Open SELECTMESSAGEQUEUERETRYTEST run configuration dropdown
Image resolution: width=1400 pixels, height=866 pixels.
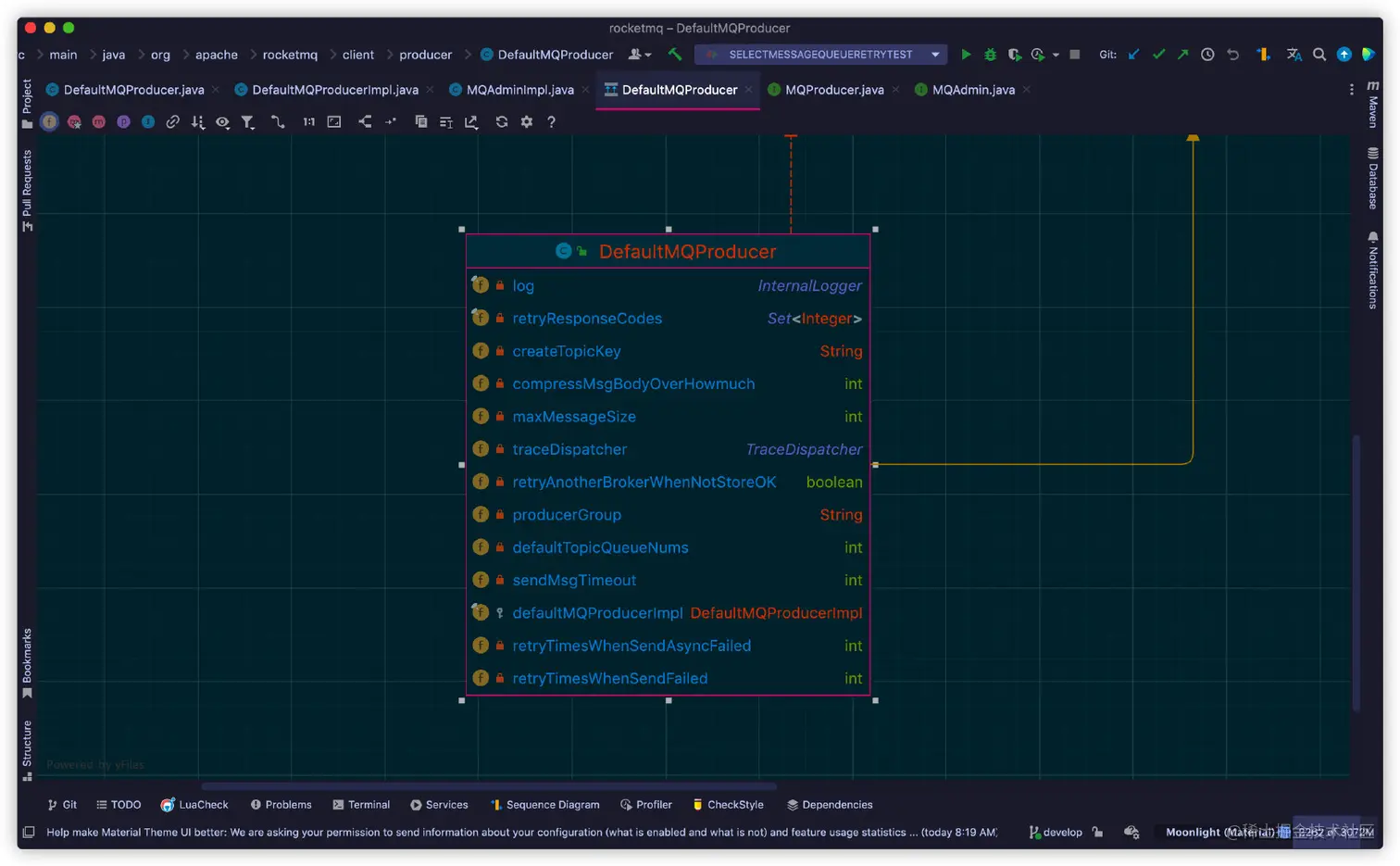pos(820,55)
